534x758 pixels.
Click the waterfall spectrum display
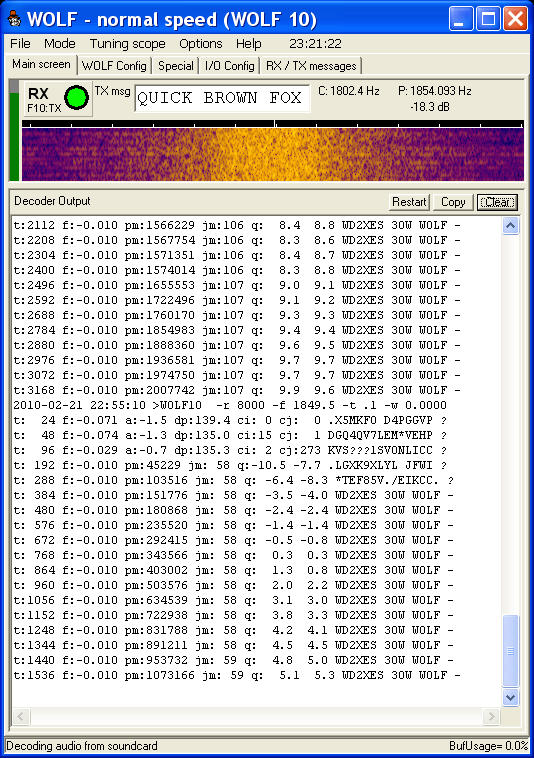[x=273, y=155]
